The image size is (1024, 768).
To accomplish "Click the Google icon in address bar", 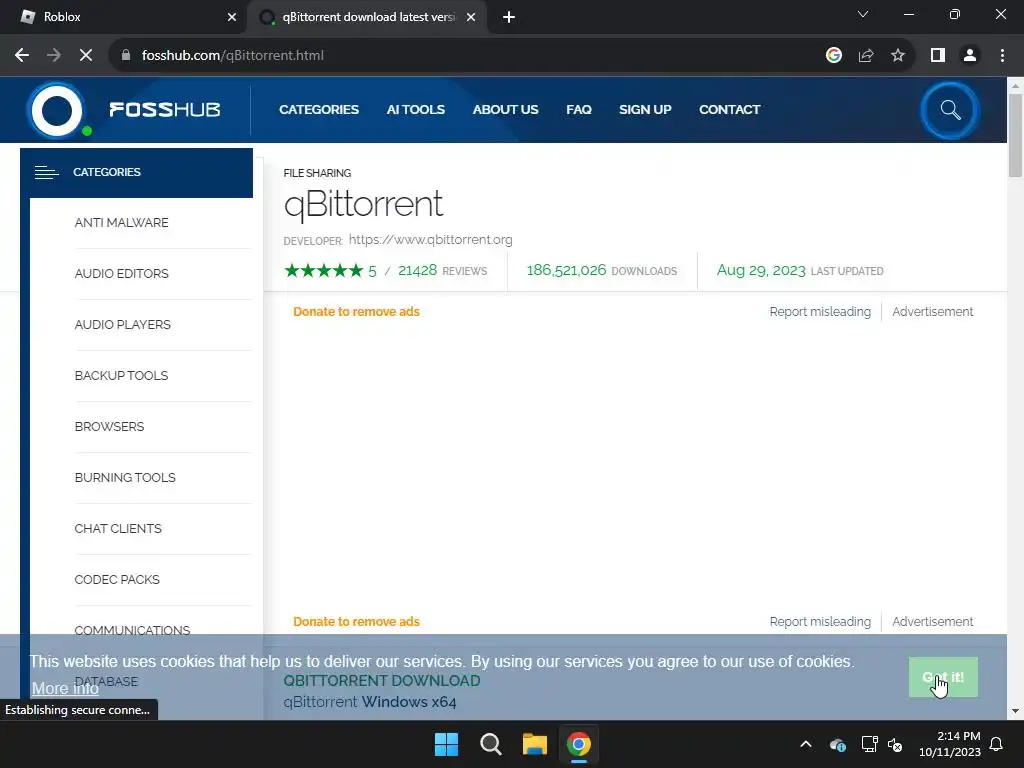I will pyautogui.click(x=834, y=56).
